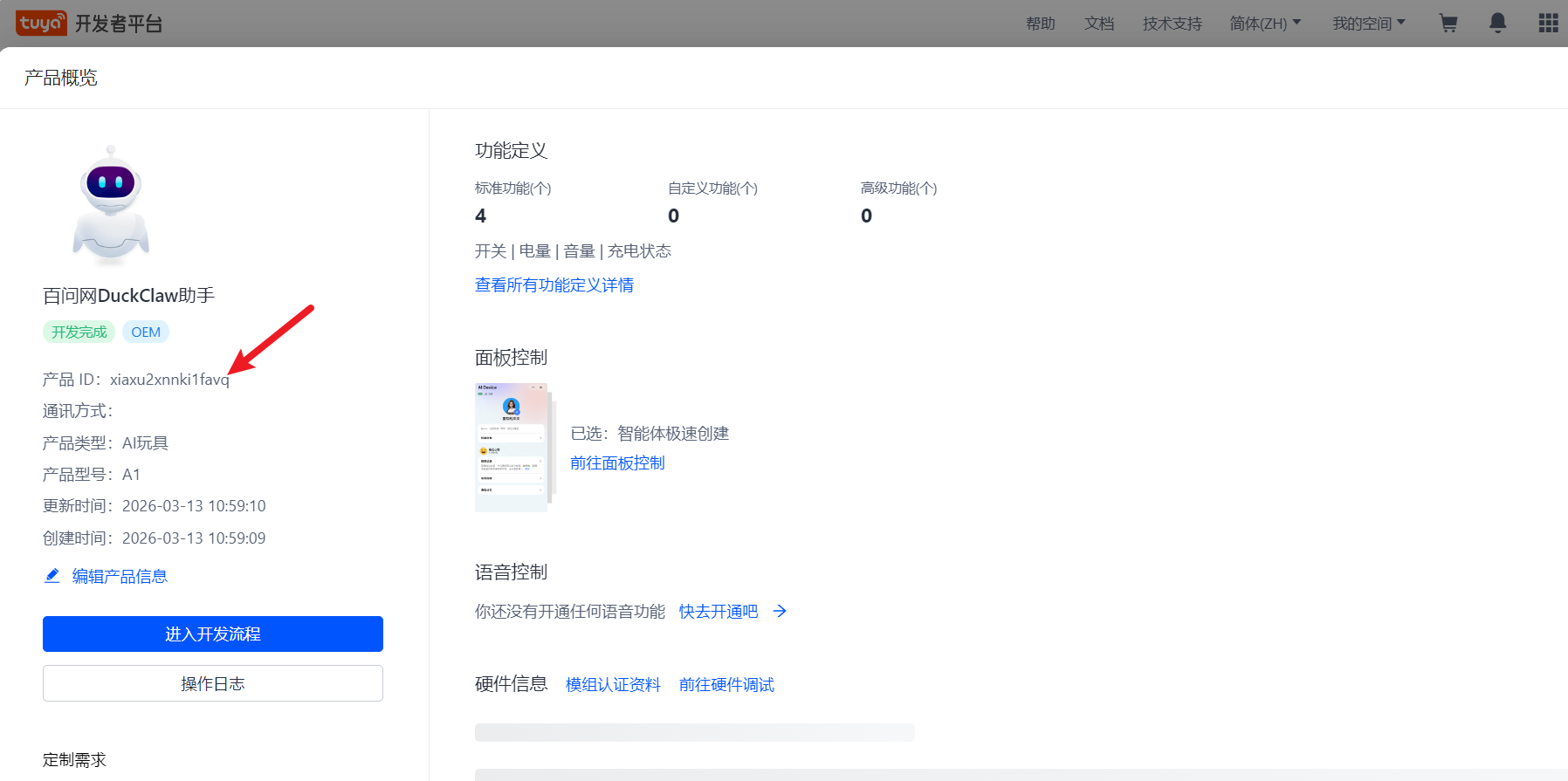Screen dimensions: 1568x781
Task: Click the 快去开通吧 link
Action: pos(718,612)
